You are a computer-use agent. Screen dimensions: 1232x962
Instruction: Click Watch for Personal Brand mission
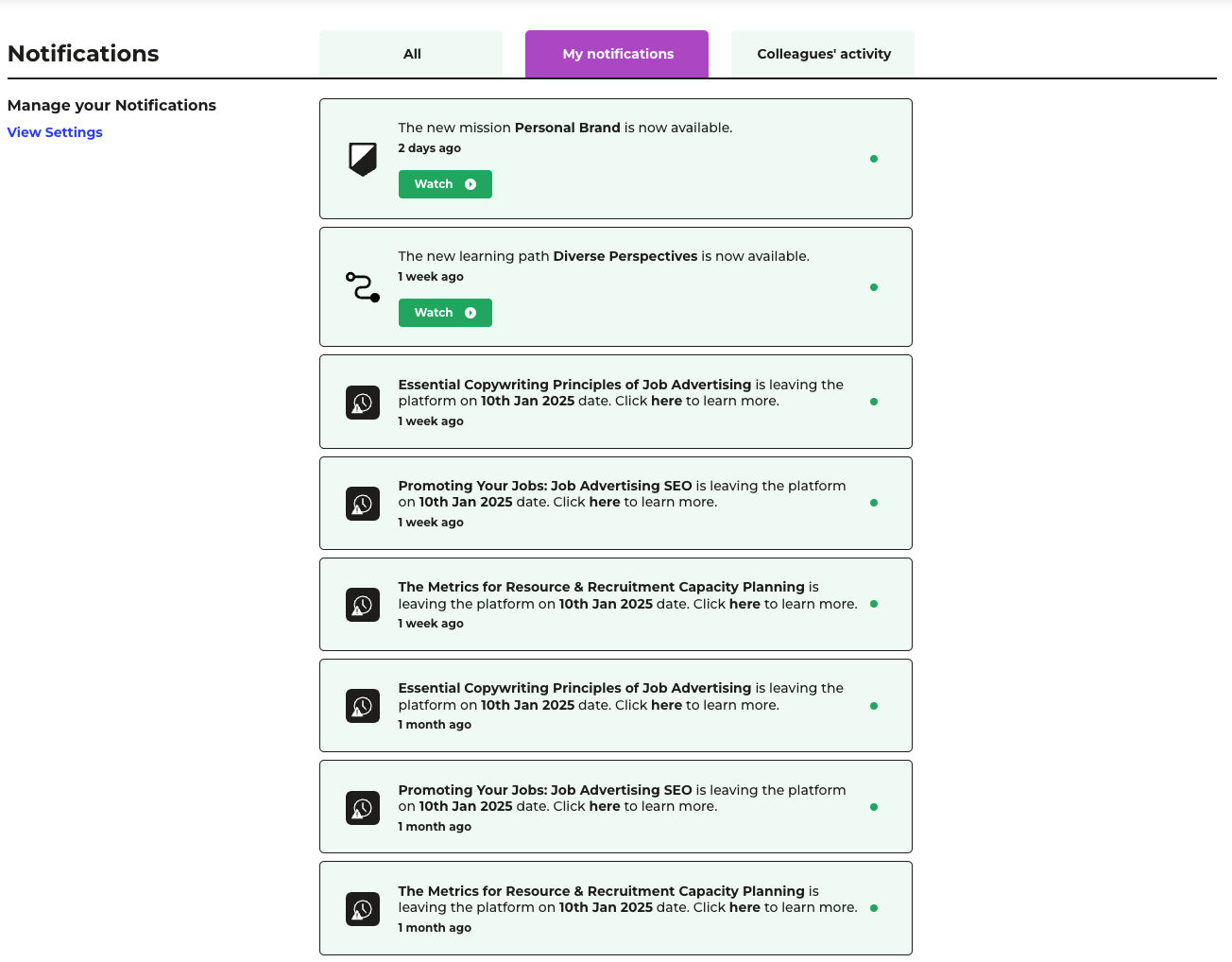[x=445, y=184]
